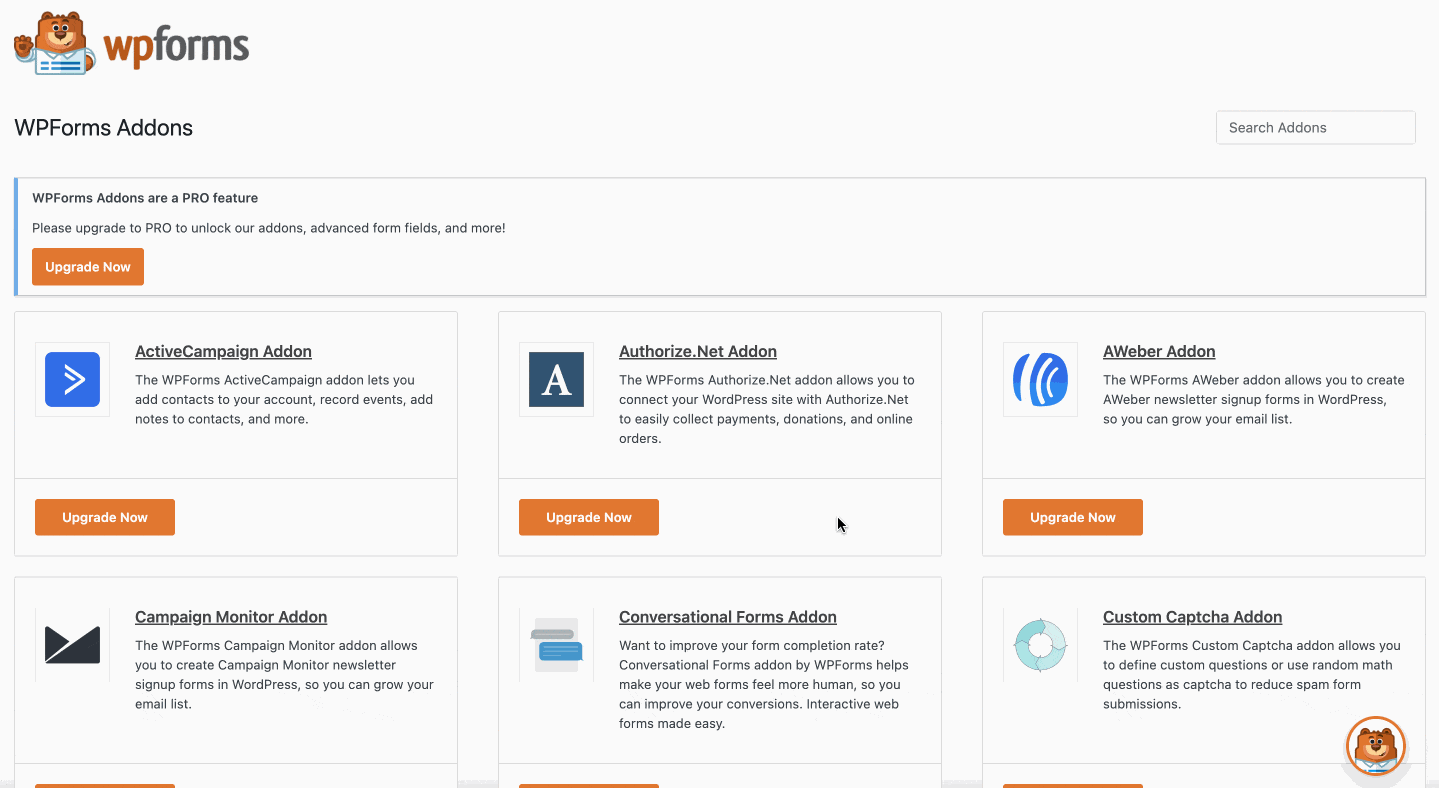Click the Campaign Monitor addon description text
The image size is (1439, 788).
pyautogui.click(x=285, y=675)
